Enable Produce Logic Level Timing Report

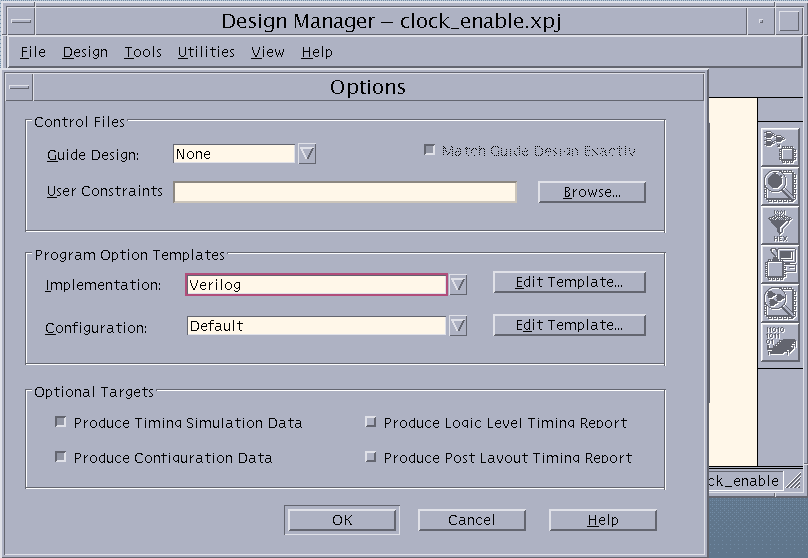coord(371,423)
